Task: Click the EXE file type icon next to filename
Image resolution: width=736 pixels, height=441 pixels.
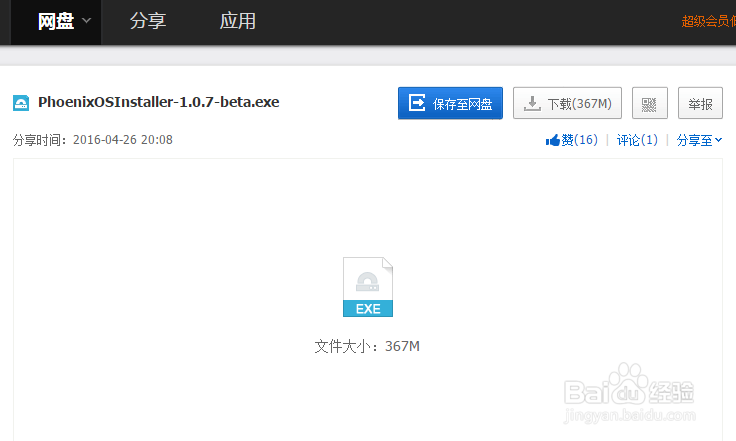Action: coord(21,103)
